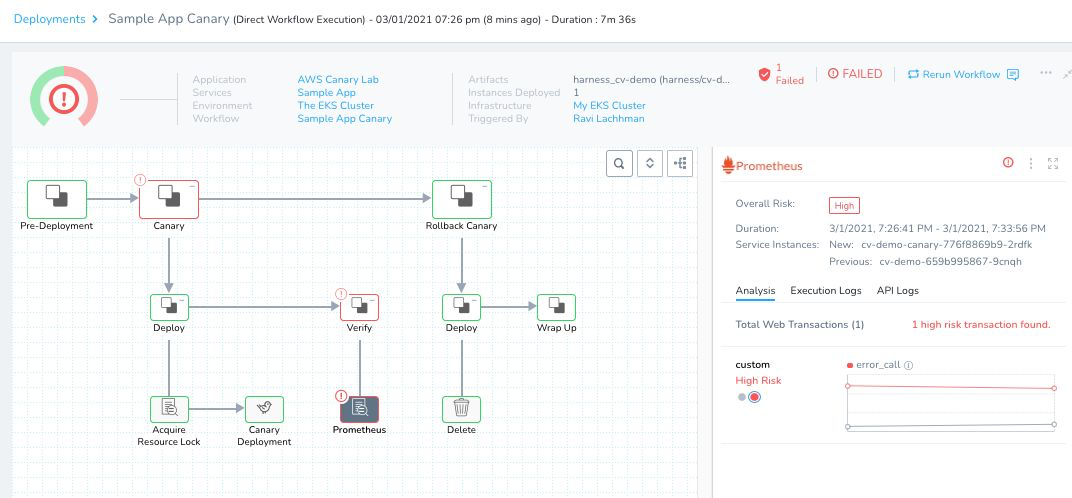Click the red alert badge on the Canary node

tap(140, 181)
